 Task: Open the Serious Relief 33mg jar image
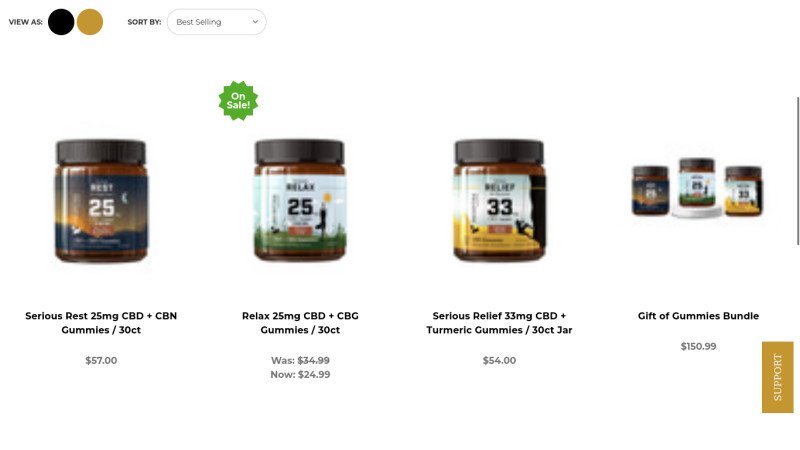(x=499, y=200)
